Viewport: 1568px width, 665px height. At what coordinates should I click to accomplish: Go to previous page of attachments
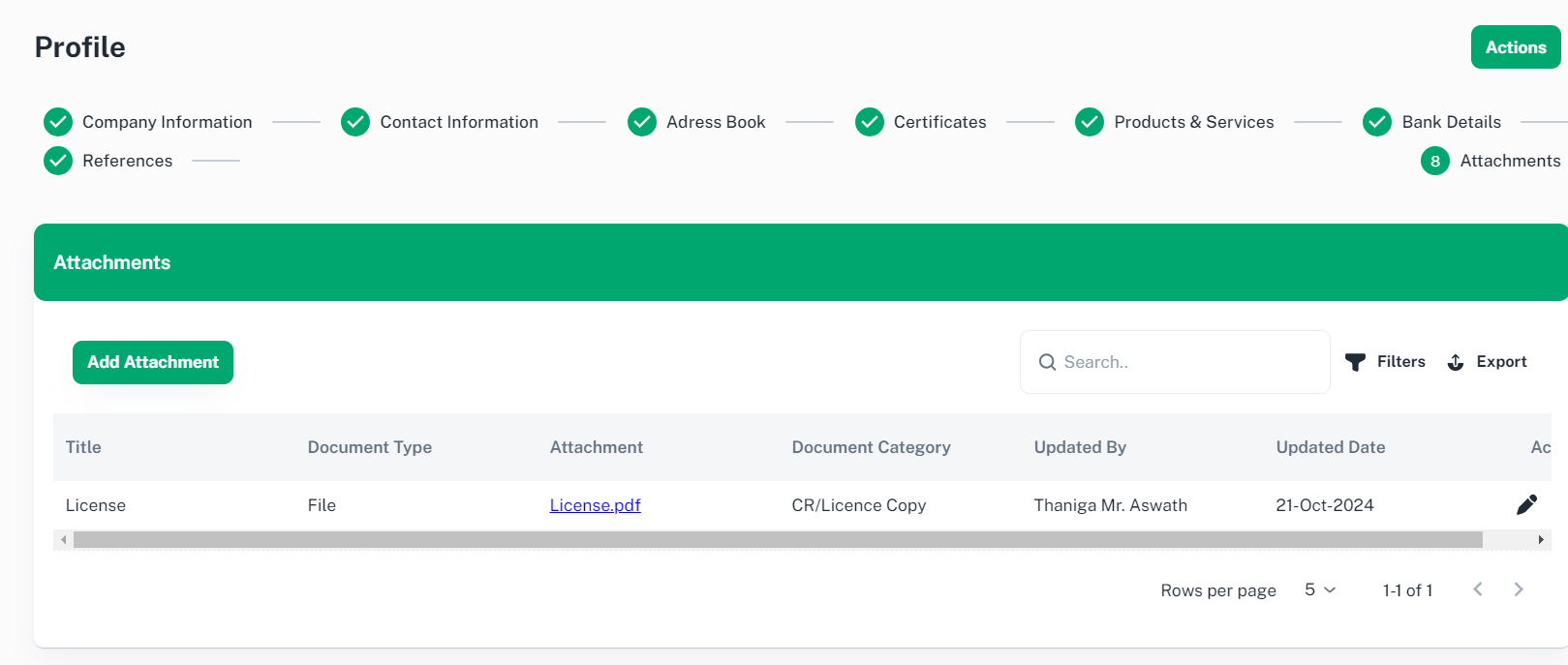1477,589
